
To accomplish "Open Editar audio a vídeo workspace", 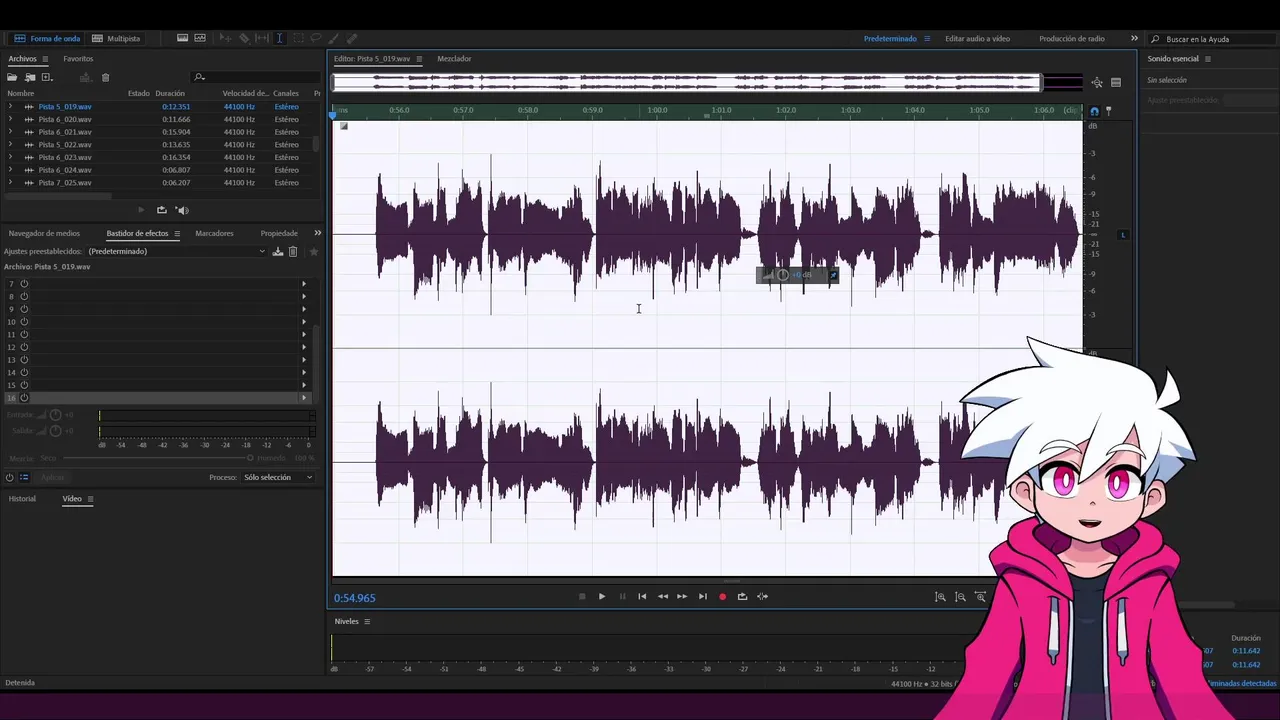I will (x=977, y=39).
